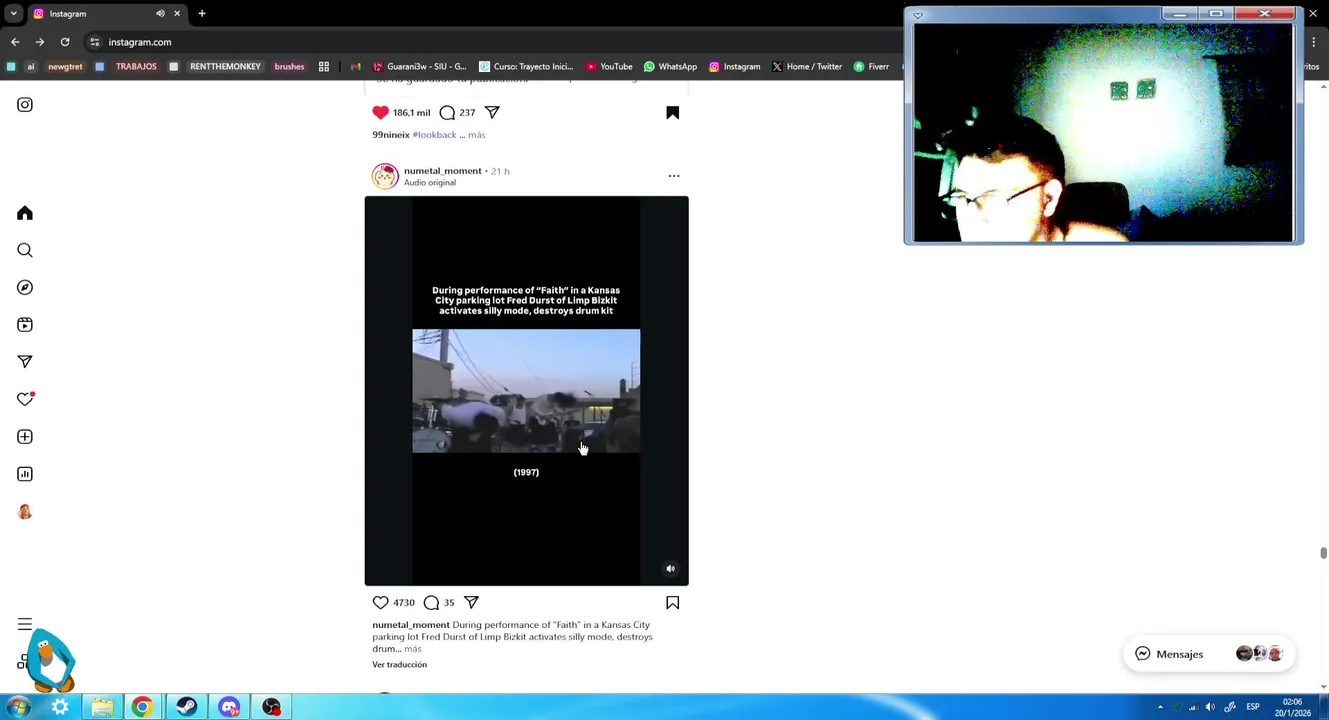Image resolution: width=1329 pixels, height=720 pixels.
Task: Open Notifications heart in sidebar
Action: [x=25, y=399]
